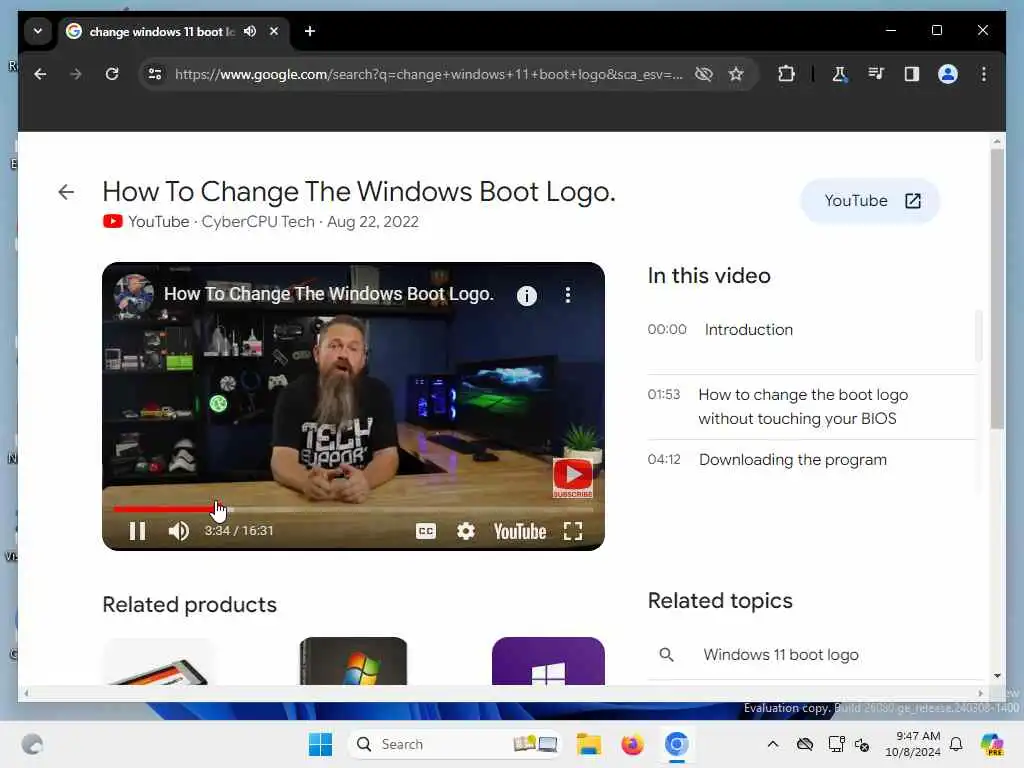Jump to 'How to change the boot logo' chapter
The width and height of the screenshot is (1024, 768).
point(810,407)
